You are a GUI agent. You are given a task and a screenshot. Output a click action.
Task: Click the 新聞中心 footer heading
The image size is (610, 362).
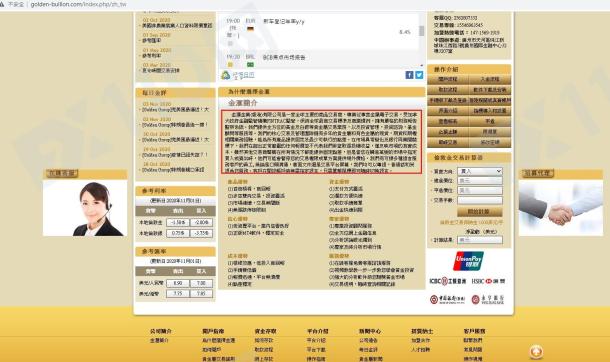(x=370, y=331)
